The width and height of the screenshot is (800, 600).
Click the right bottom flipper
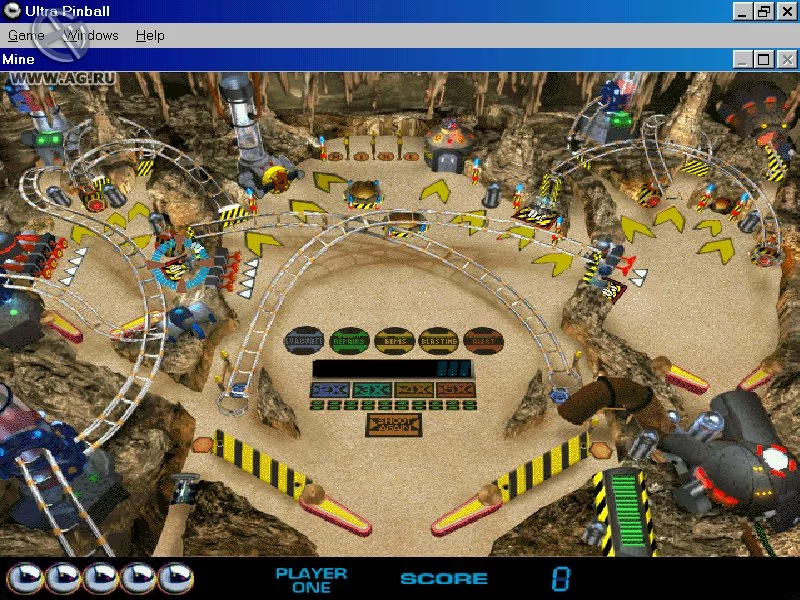tap(467, 511)
